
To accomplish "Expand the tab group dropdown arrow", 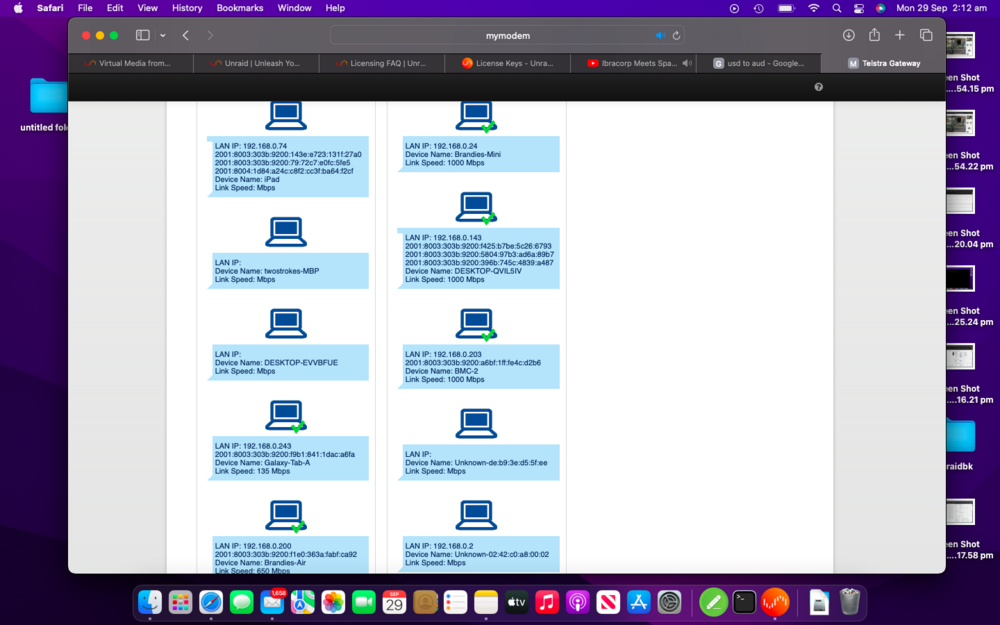I will pos(163,36).
